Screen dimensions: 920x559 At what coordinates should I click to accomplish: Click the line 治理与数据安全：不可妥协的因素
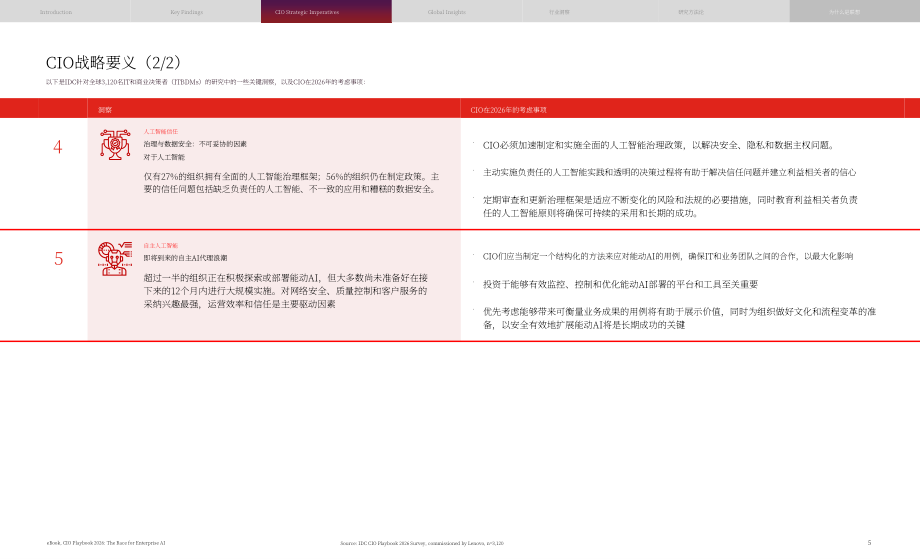195,144
